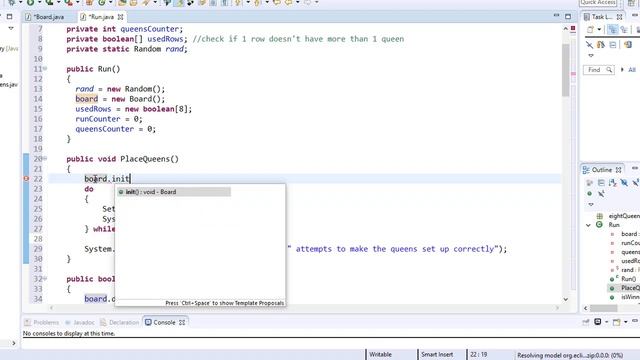Close the Outline view
Image resolution: width=640 pixels, height=360 pixels.
(618, 169)
